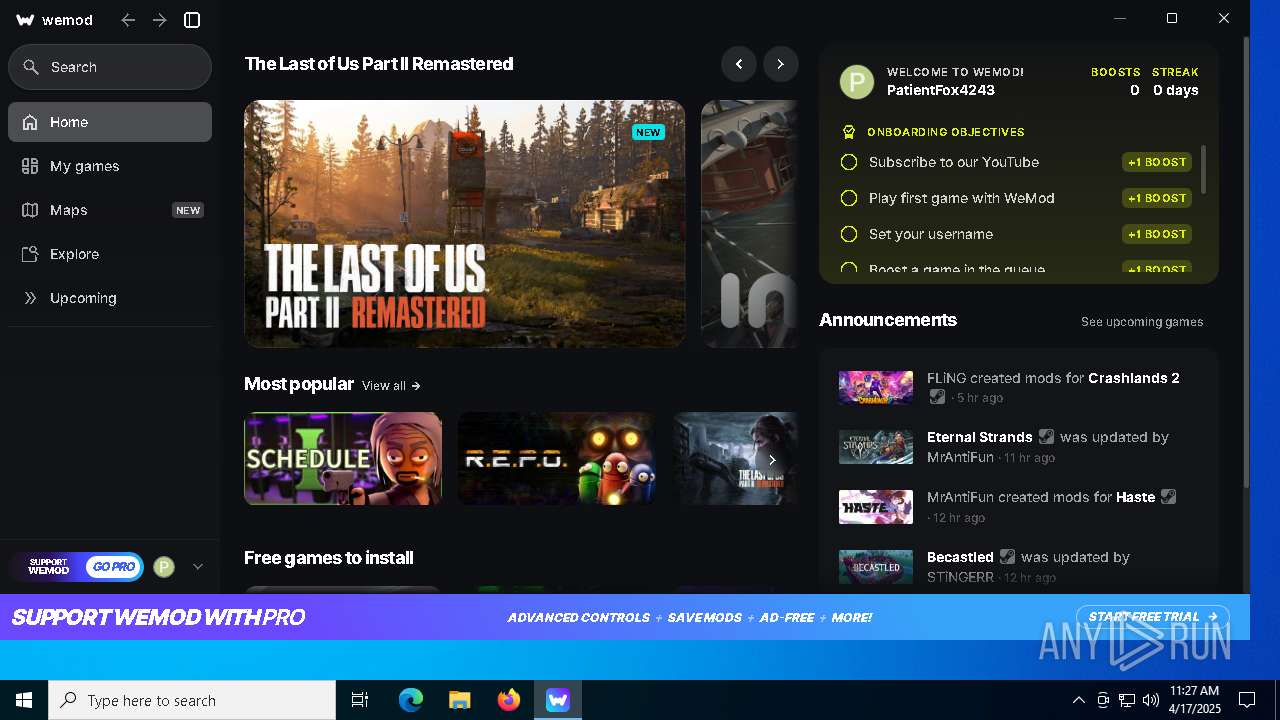1280x720 pixels.
Task: Click +1 Boost next to YouTube objective
Action: click(x=1157, y=162)
